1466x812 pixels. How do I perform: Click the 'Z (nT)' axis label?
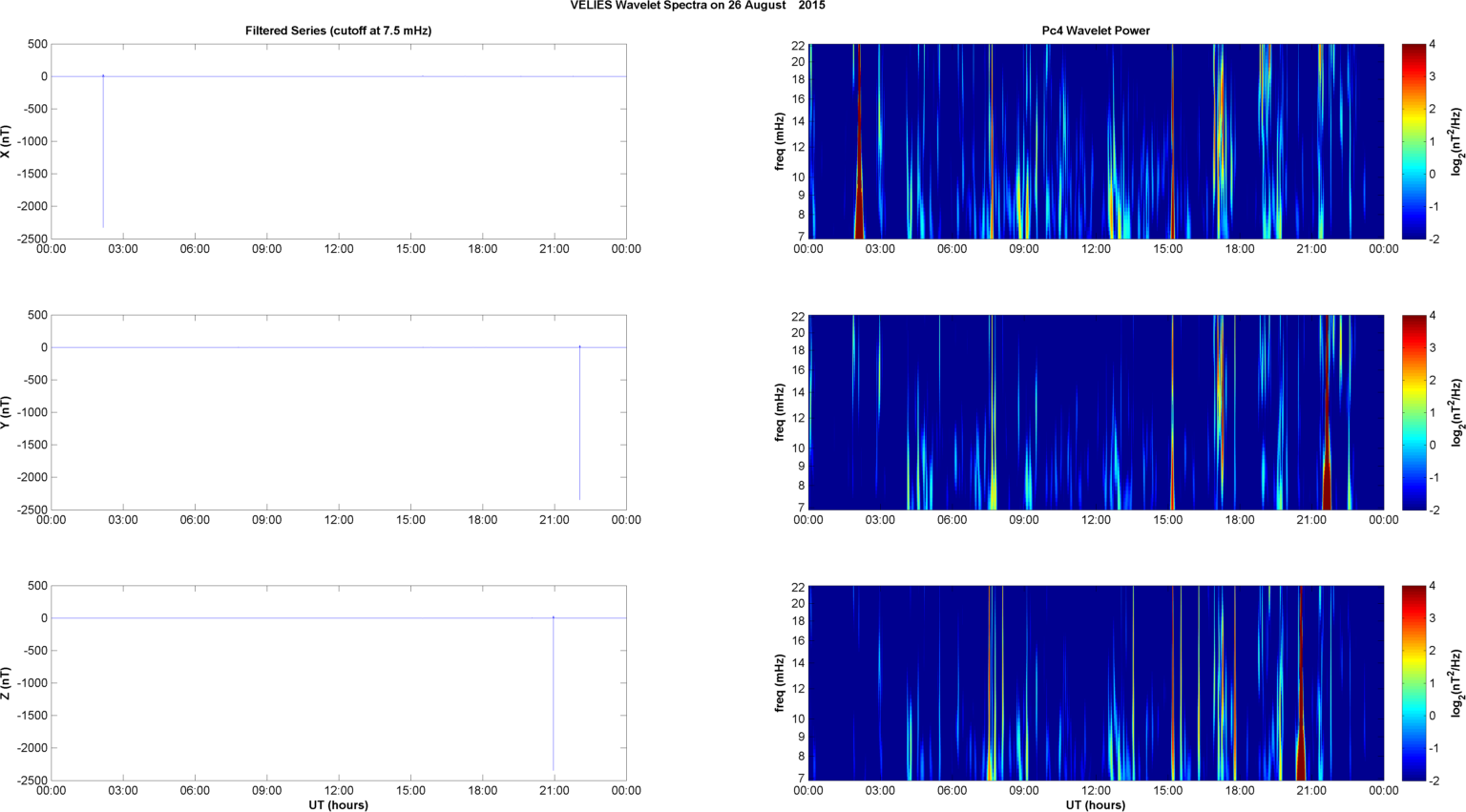pyautogui.click(x=7, y=683)
